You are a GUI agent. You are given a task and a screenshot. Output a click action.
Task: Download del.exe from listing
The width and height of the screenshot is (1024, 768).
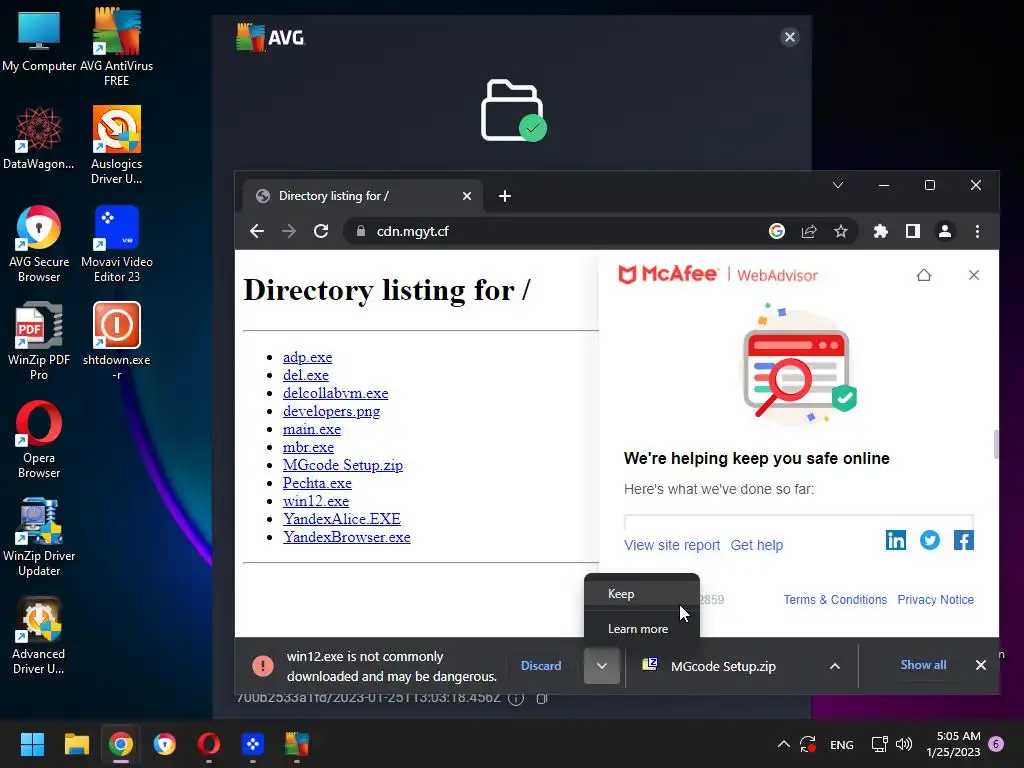306,376
